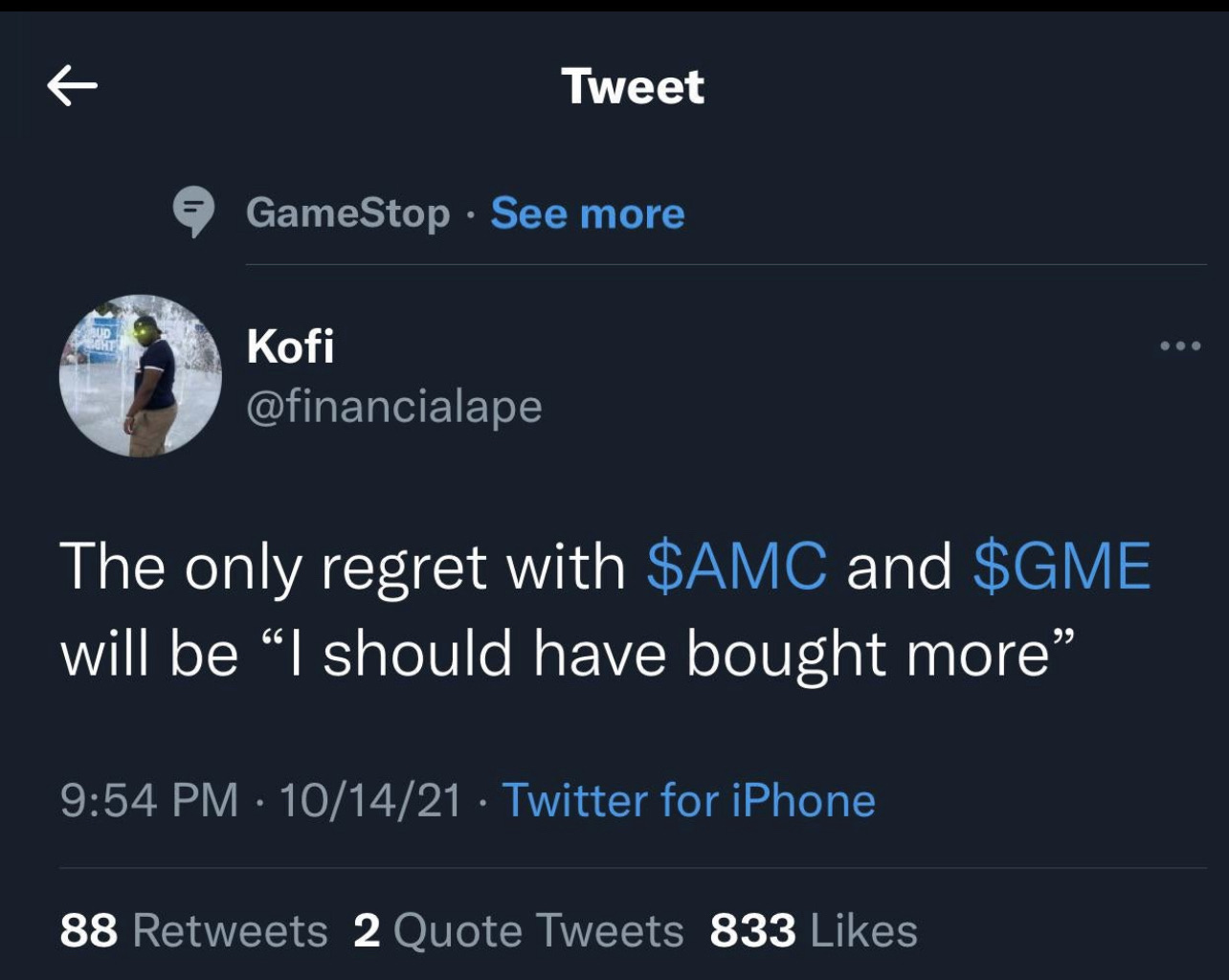Open the @financialape handle

394,407
